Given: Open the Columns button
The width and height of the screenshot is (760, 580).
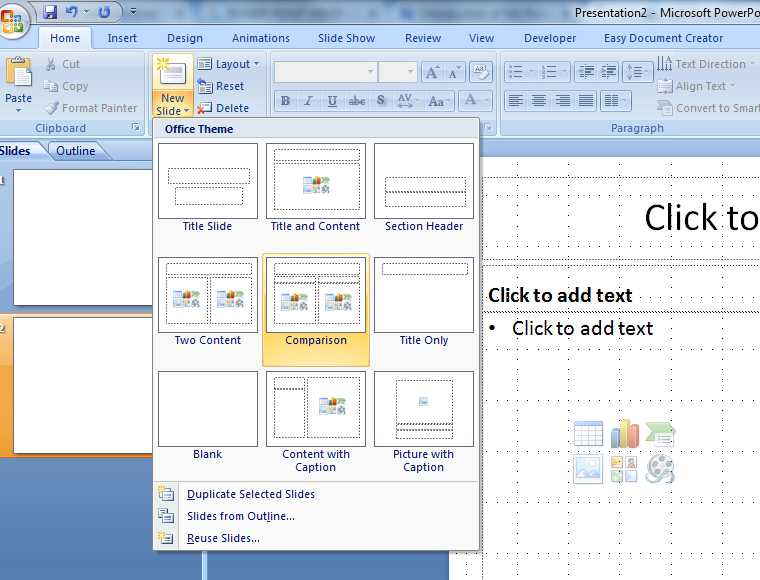Looking at the screenshot, I should click(x=616, y=101).
